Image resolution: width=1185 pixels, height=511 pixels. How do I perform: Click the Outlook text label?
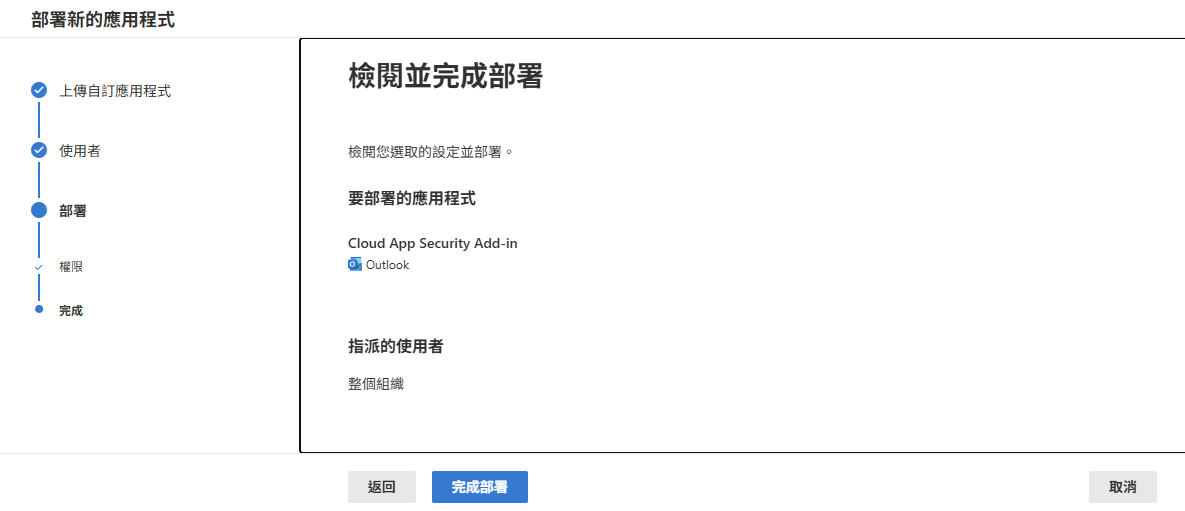(387, 265)
